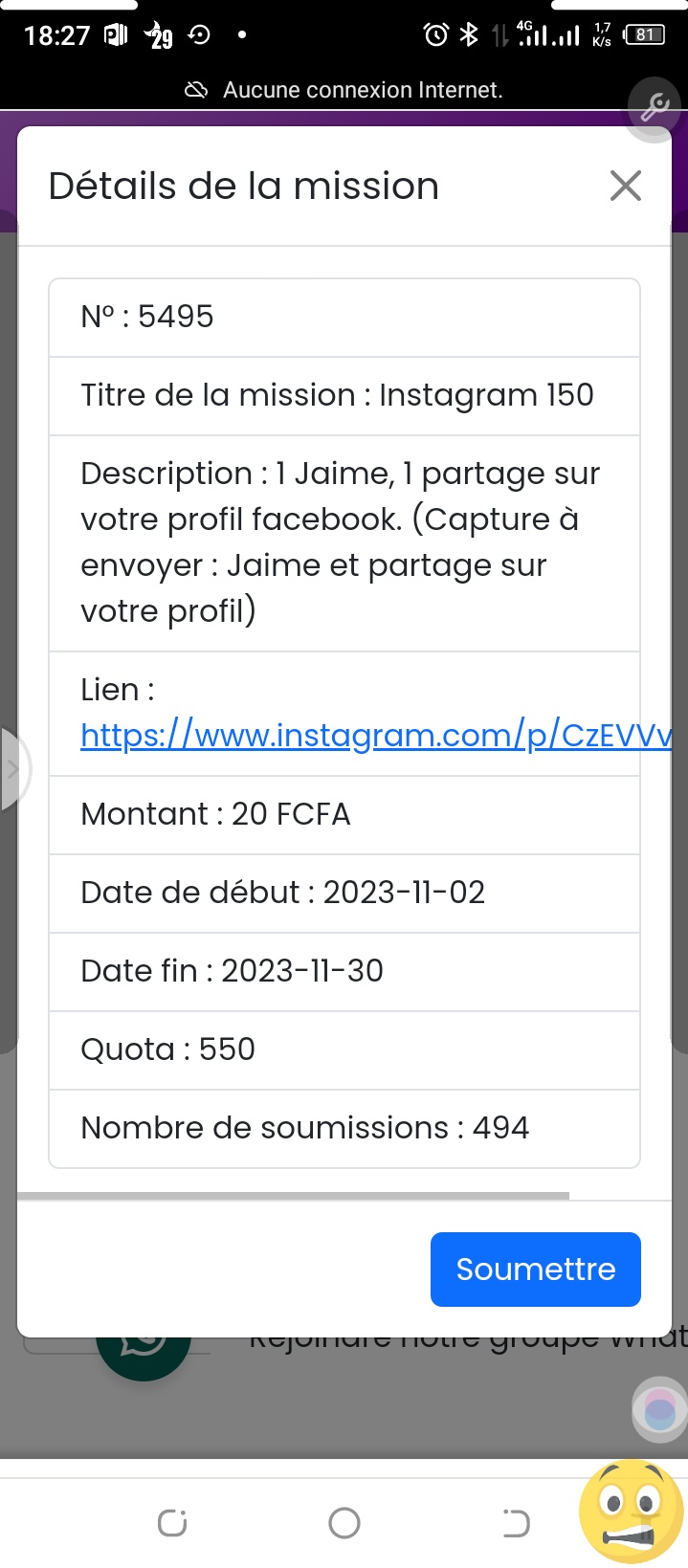This screenshot has width=688, height=1568.
Task: Open recent apps from navigation bar
Action: pos(172,1522)
